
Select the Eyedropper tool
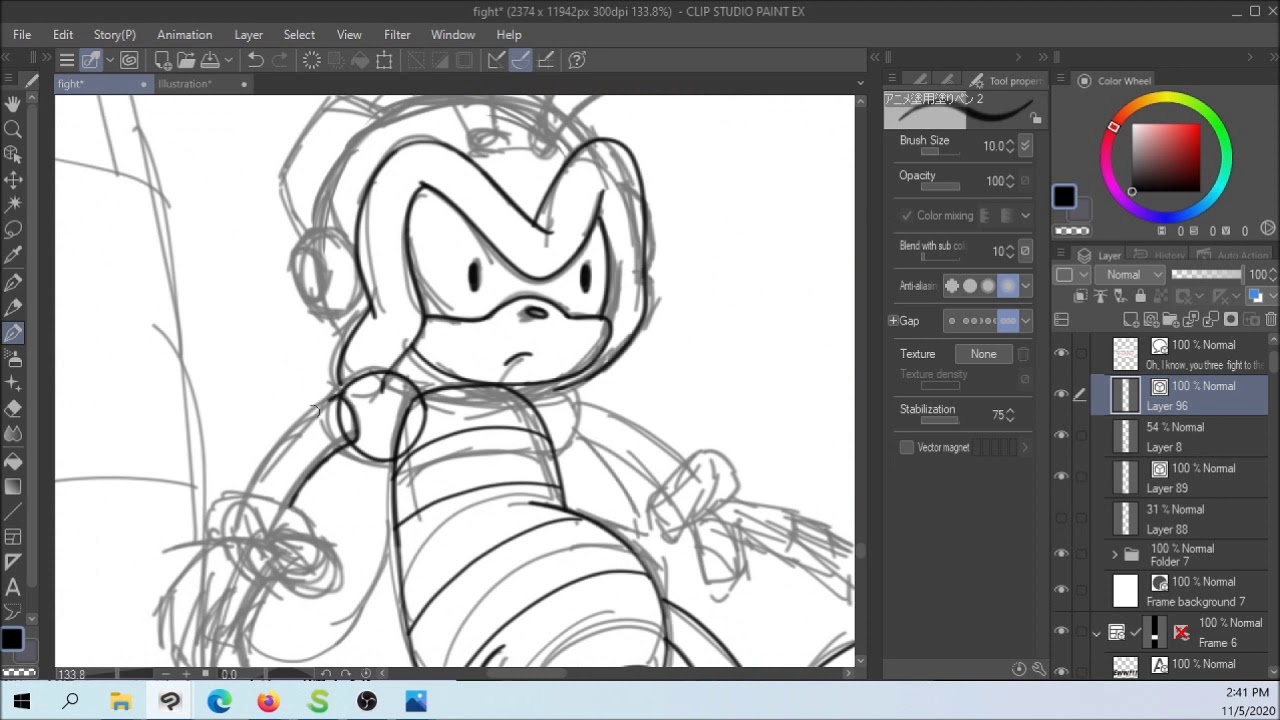[13, 256]
